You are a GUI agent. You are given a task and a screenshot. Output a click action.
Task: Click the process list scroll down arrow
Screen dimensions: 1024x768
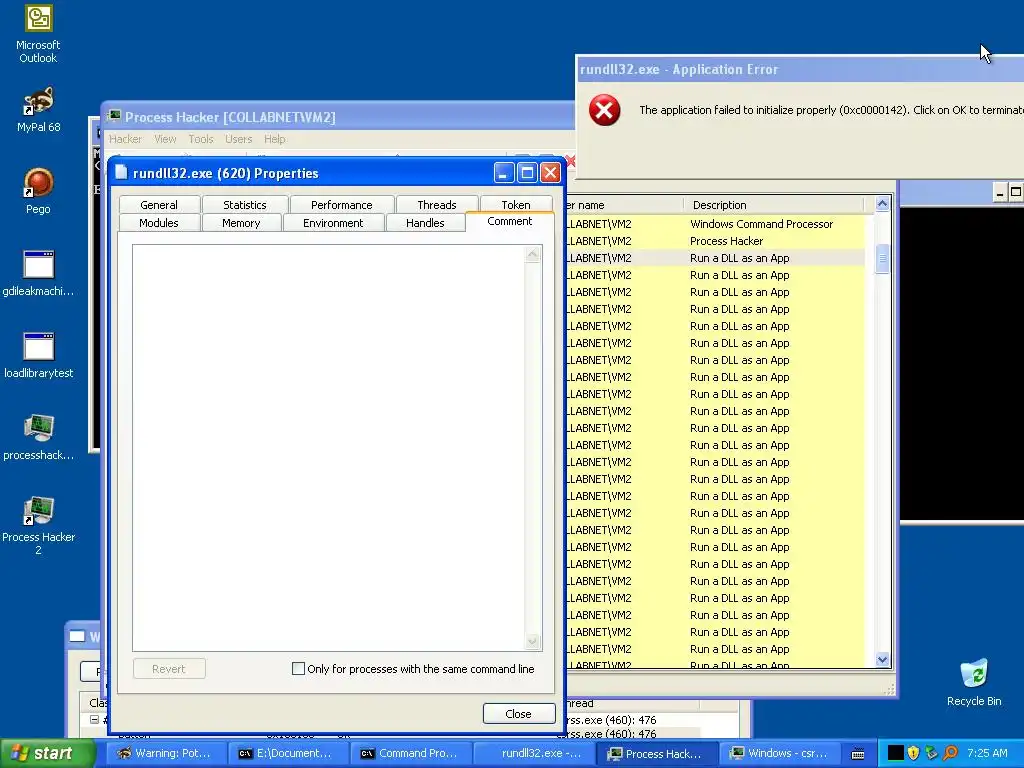coord(882,660)
